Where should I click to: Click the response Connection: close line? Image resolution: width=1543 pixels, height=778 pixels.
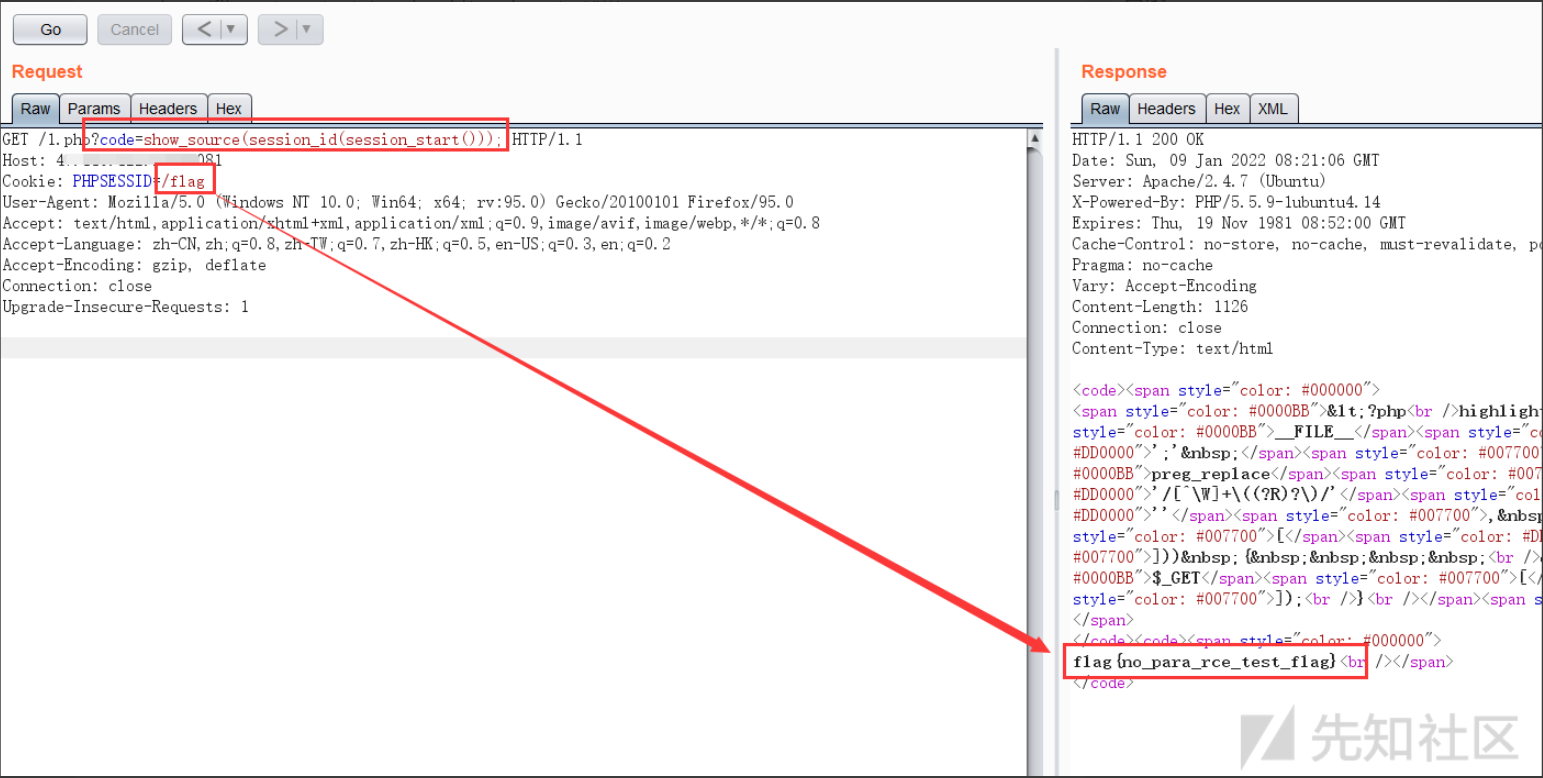tap(1147, 328)
